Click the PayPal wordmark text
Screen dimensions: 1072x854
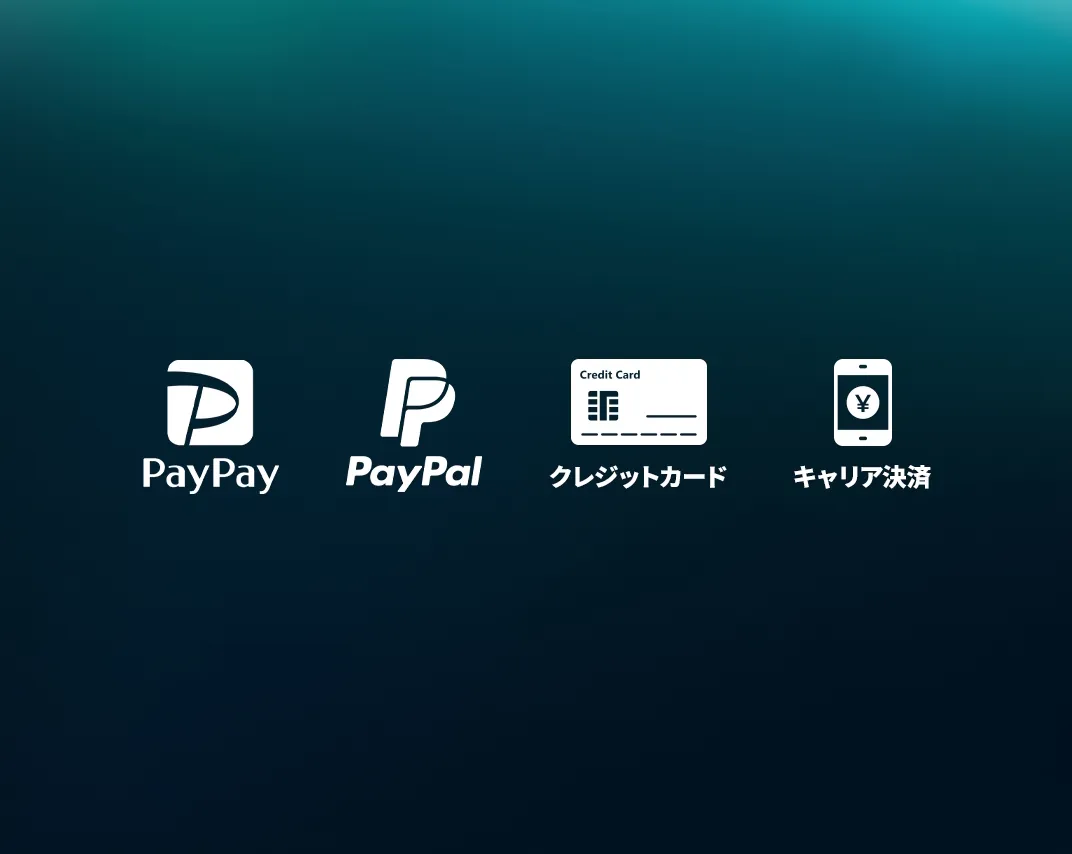414,472
